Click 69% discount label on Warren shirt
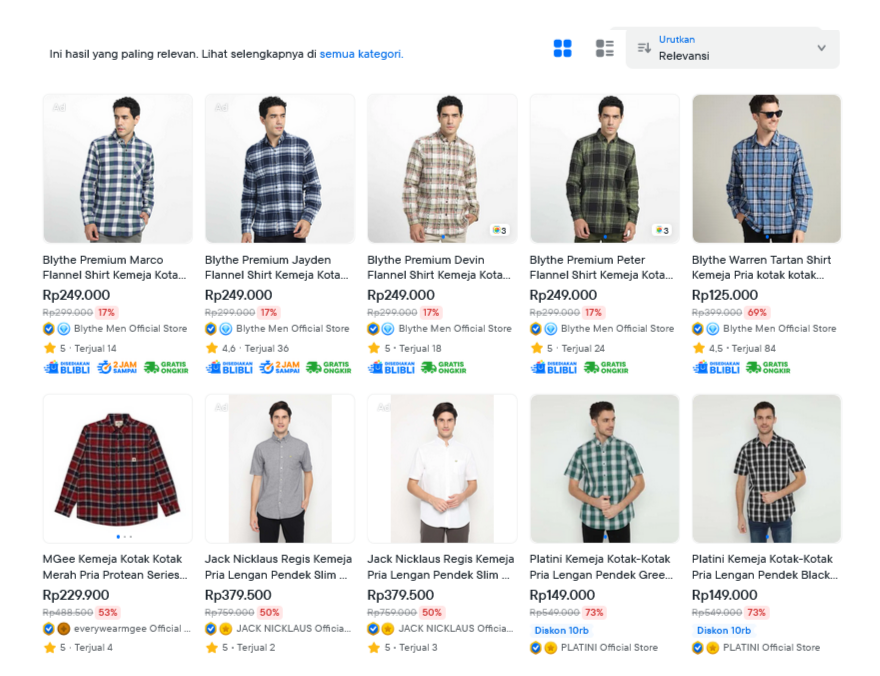This screenshot has width=880, height=676. coord(757,312)
